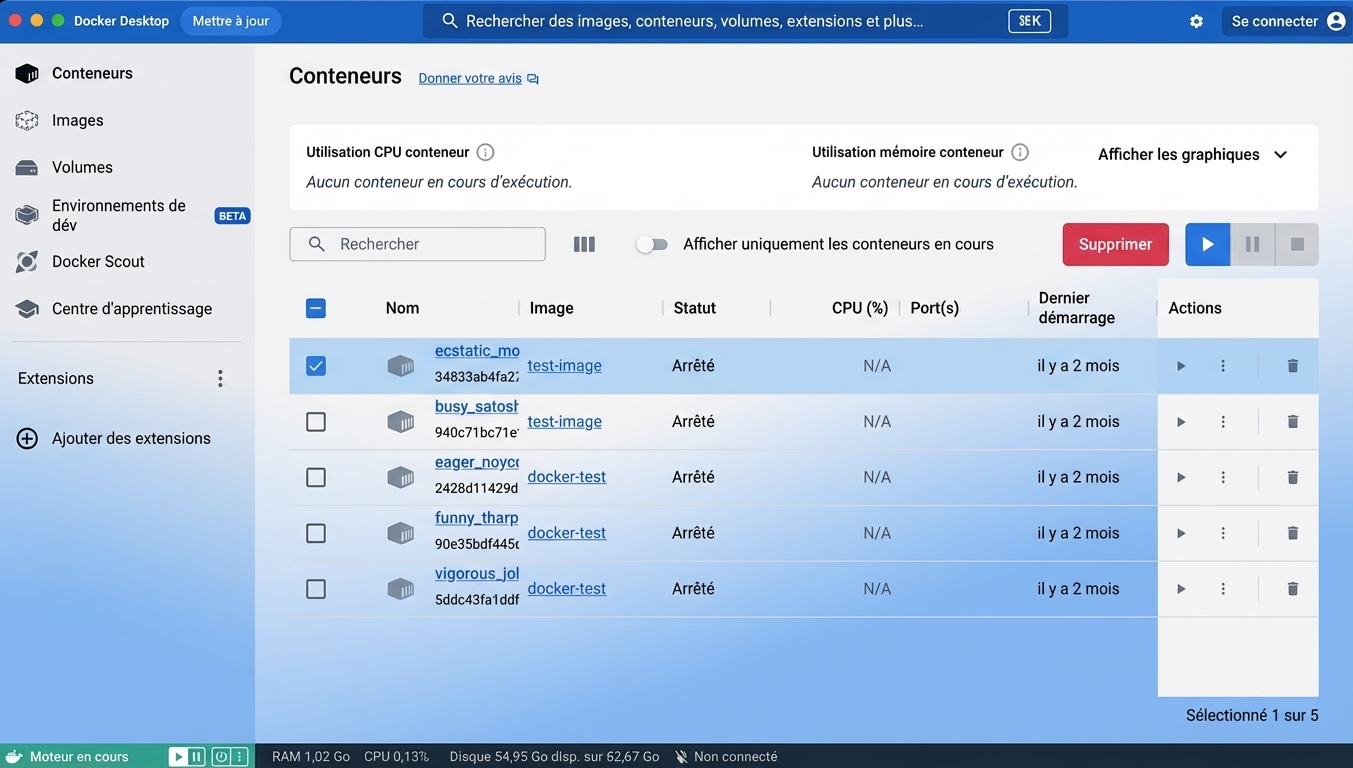Check the vigorous_jol container checkbox
The height and width of the screenshot is (768, 1353).
click(316, 589)
